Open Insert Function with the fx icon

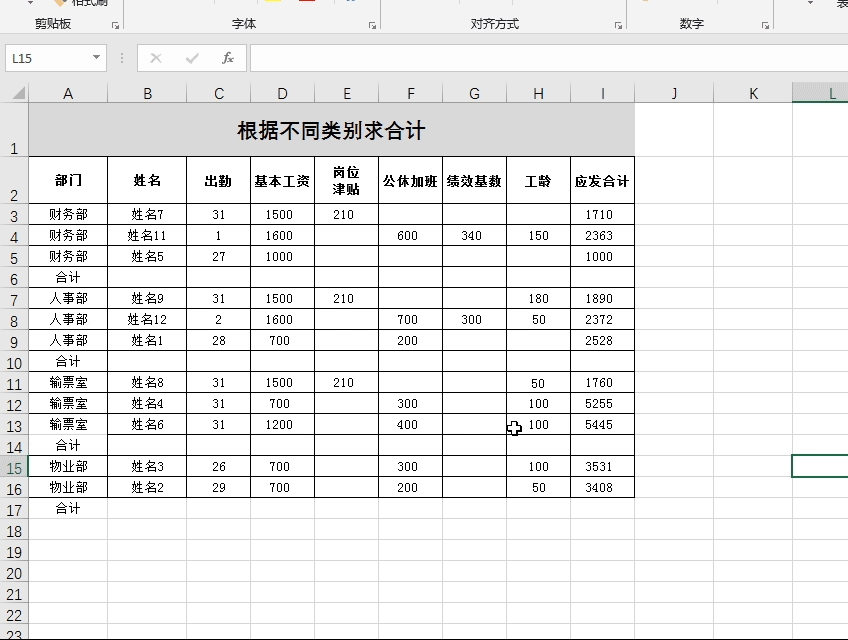pyautogui.click(x=228, y=58)
